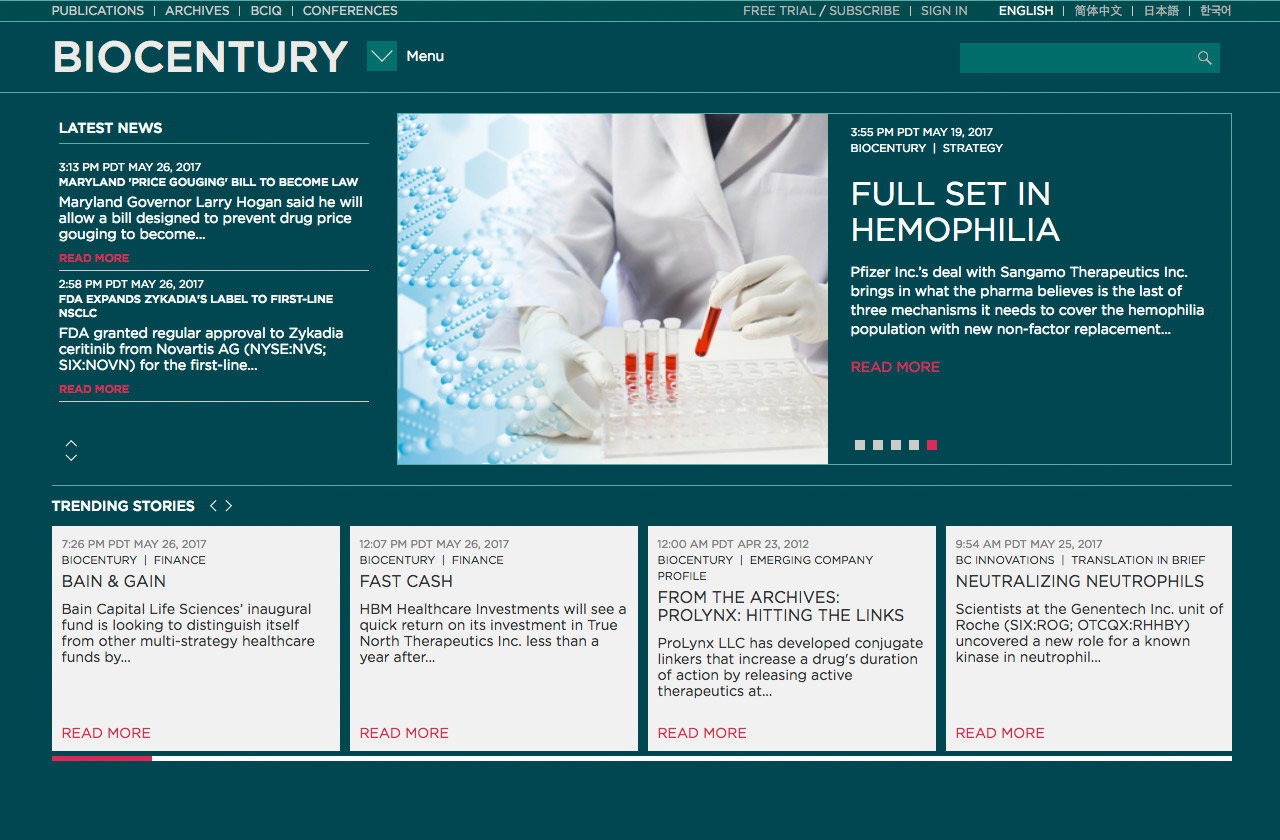Select the first carousel slide indicator

(860, 445)
